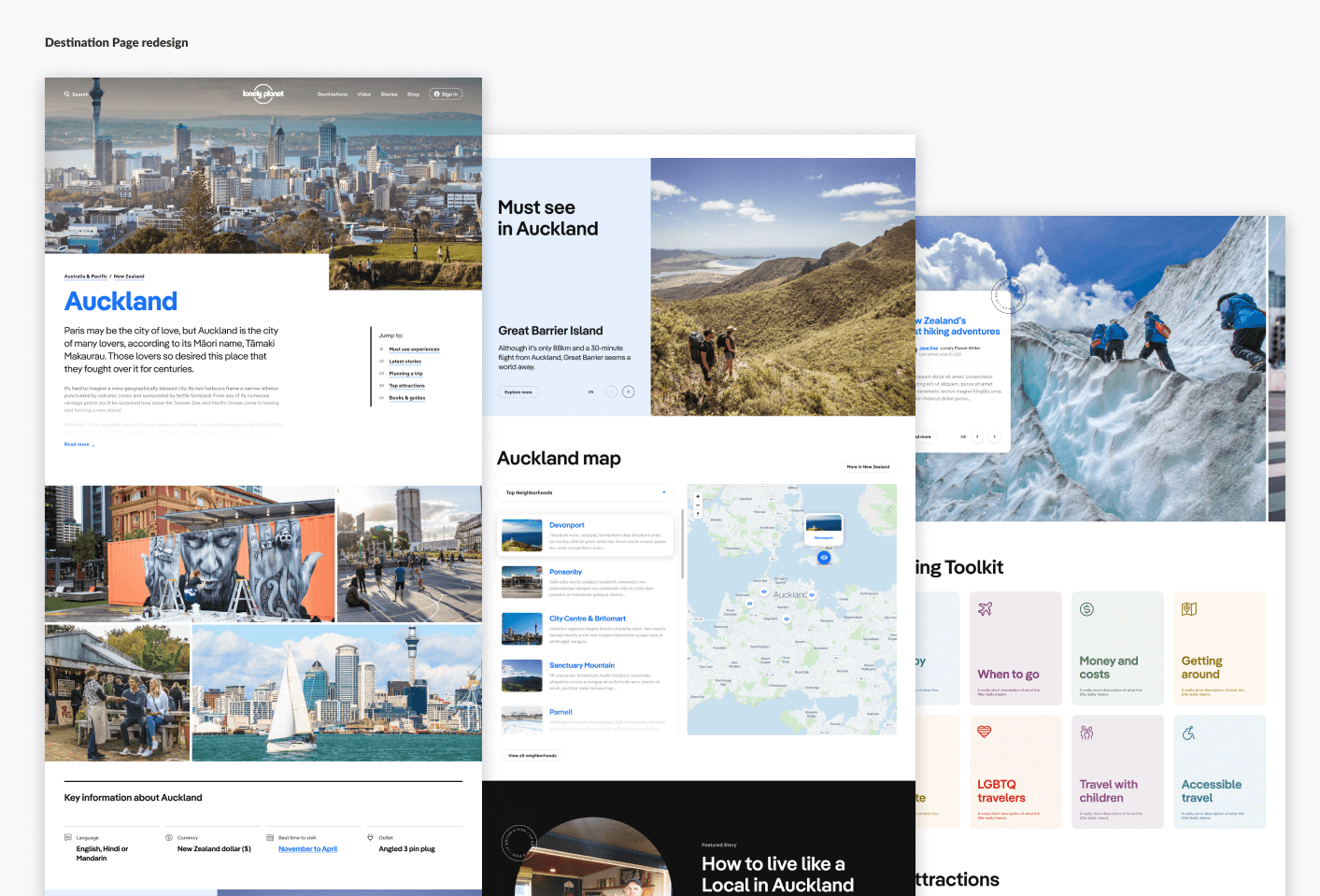Open the Destinations menu item
This screenshot has width=1320, height=896.
click(x=333, y=94)
